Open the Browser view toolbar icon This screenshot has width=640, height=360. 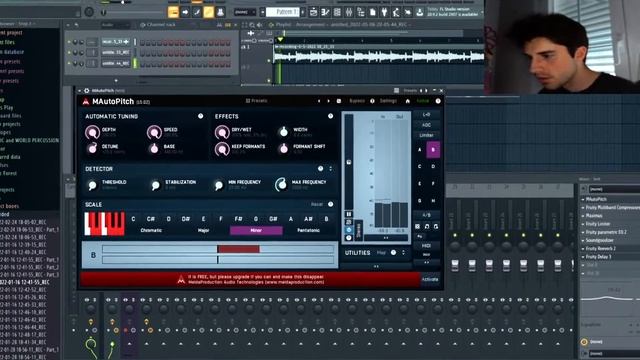click(x=361, y=12)
